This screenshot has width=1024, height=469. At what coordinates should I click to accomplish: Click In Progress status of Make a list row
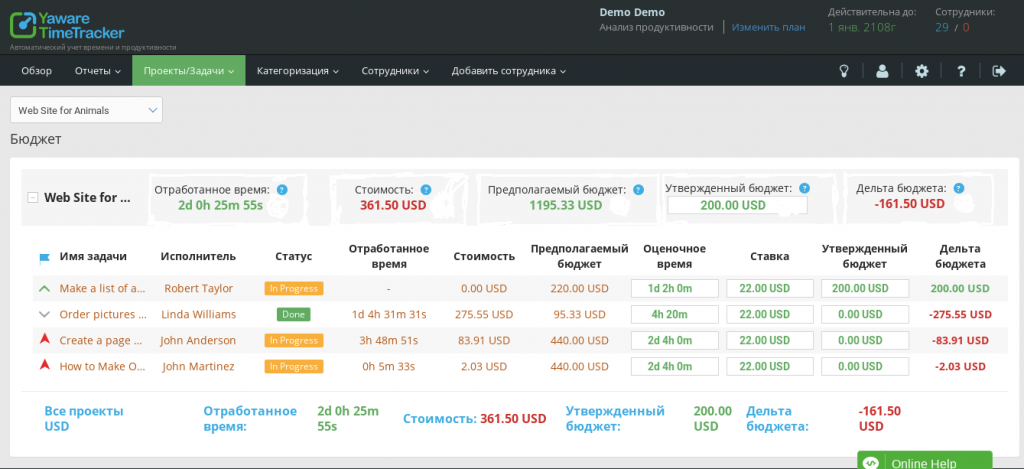(x=294, y=288)
